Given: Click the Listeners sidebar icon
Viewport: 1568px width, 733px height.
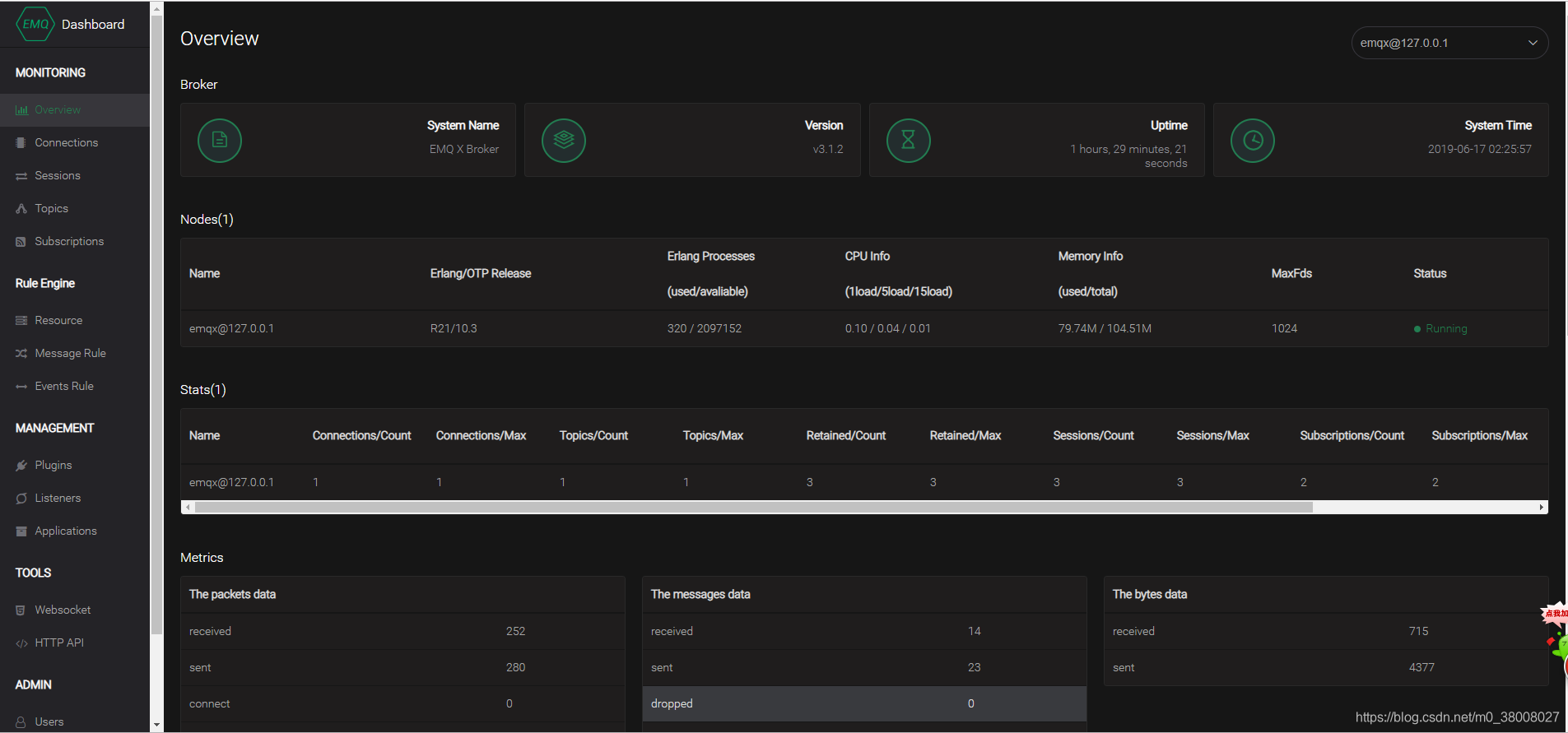Looking at the screenshot, I should 21,499.
